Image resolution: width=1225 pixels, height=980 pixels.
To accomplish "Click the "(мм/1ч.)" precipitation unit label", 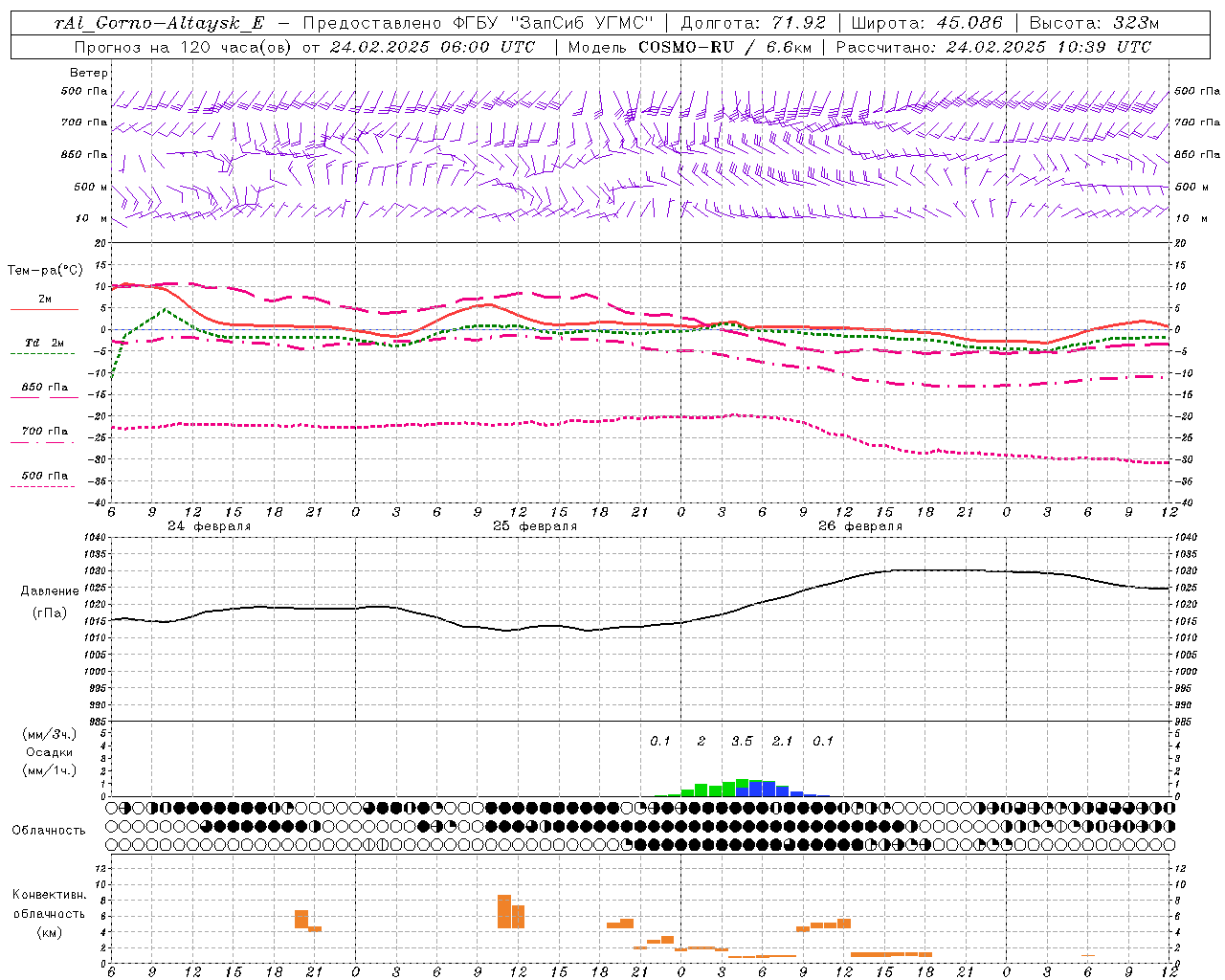I will (50, 770).
